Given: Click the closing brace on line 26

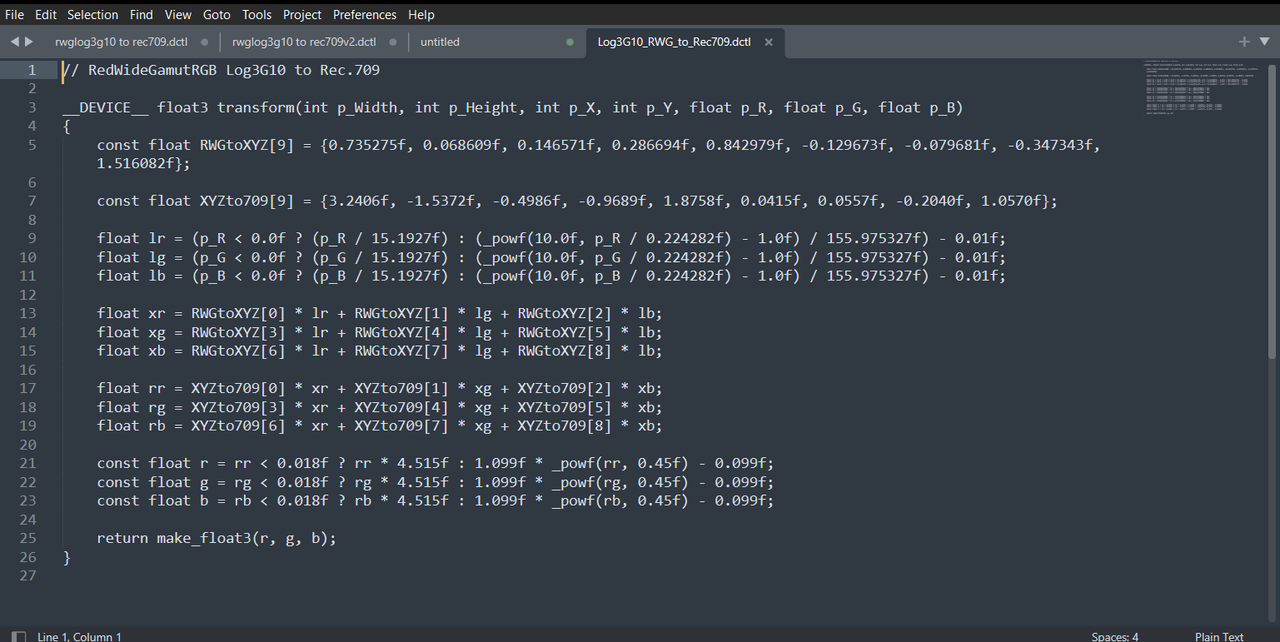Looking at the screenshot, I should 67,557.
